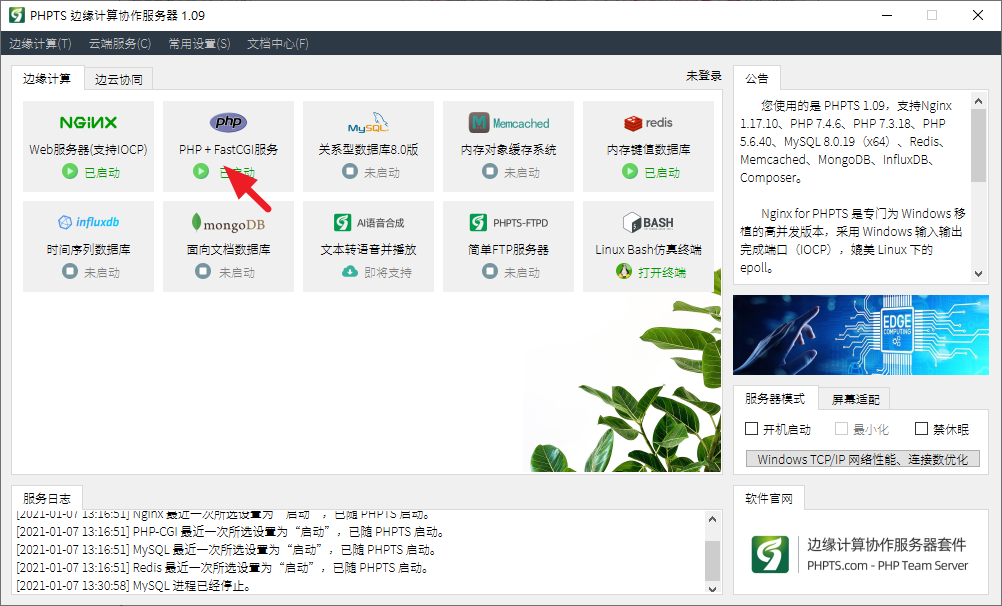The height and width of the screenshot is (606, 1002).
Task: Click the BASH logo icon
Action: point(648,222)
